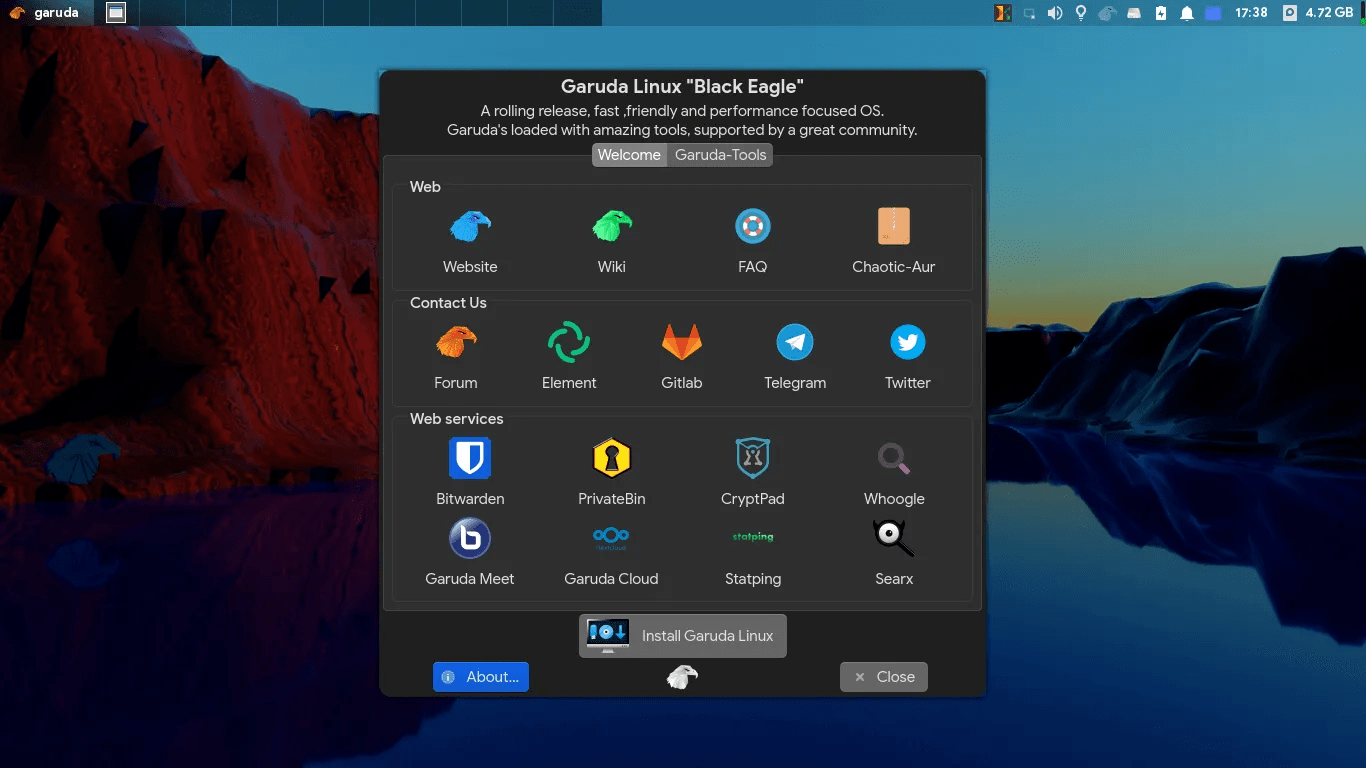
Task: Click the "FAQ" label
Action: coord(753,267)
